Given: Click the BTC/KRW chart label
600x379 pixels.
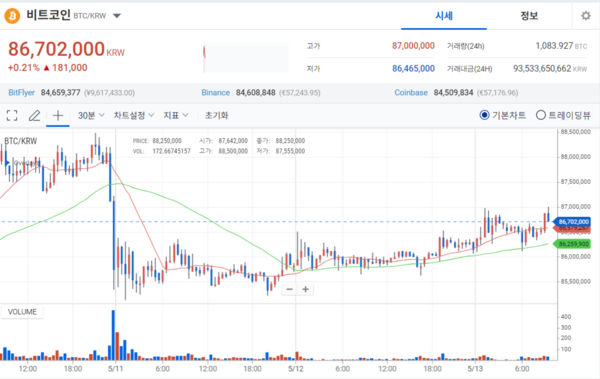Looking at the screenshot, I should click(21, 141).
